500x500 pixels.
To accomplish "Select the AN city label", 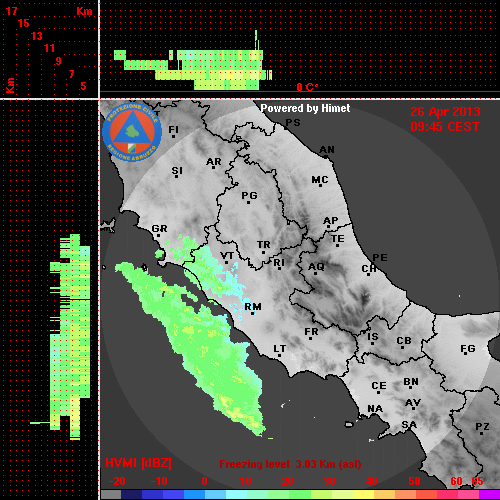I will click(x=327, y=150).
